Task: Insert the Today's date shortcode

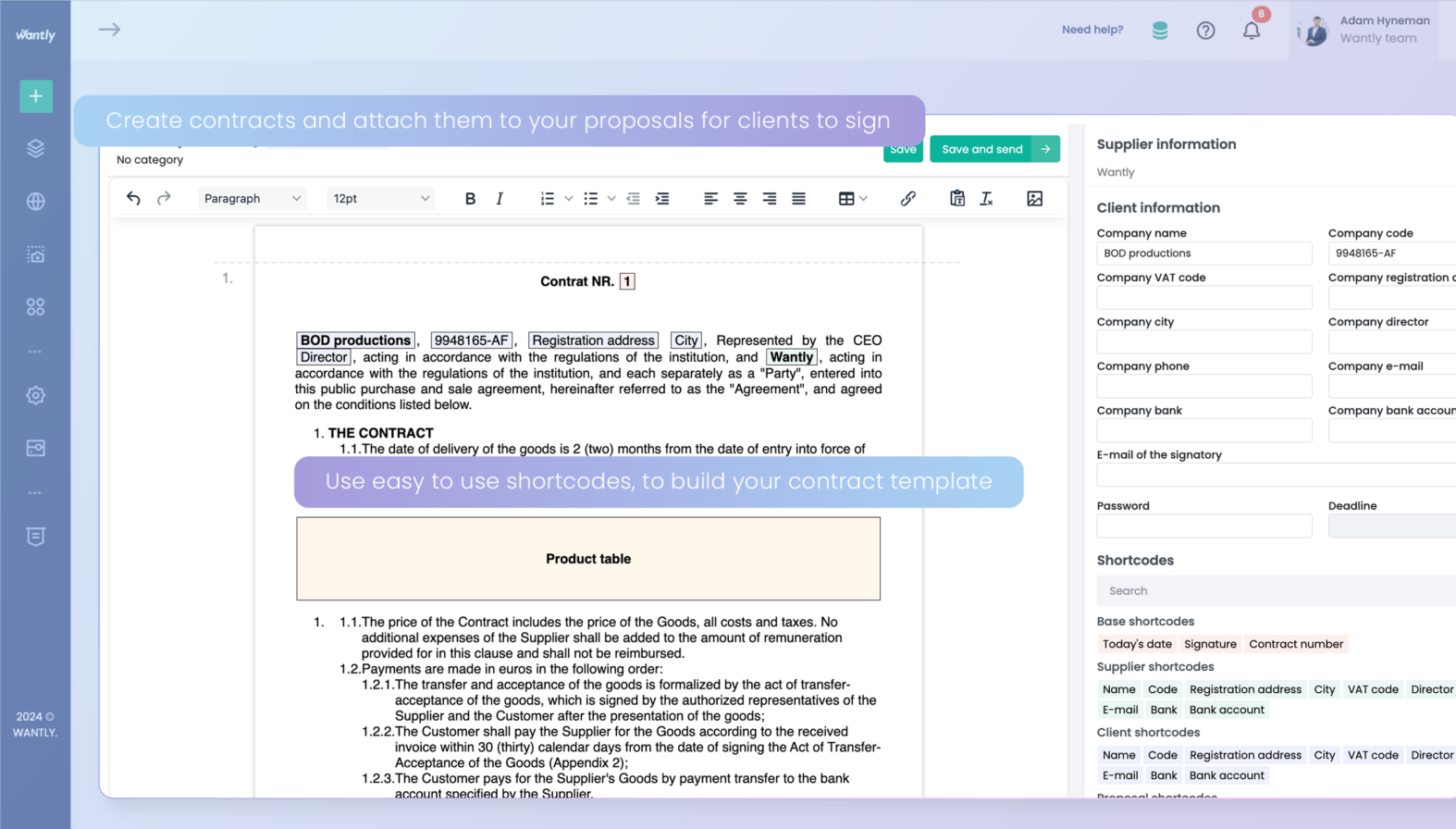Action: pos(1136,644)
